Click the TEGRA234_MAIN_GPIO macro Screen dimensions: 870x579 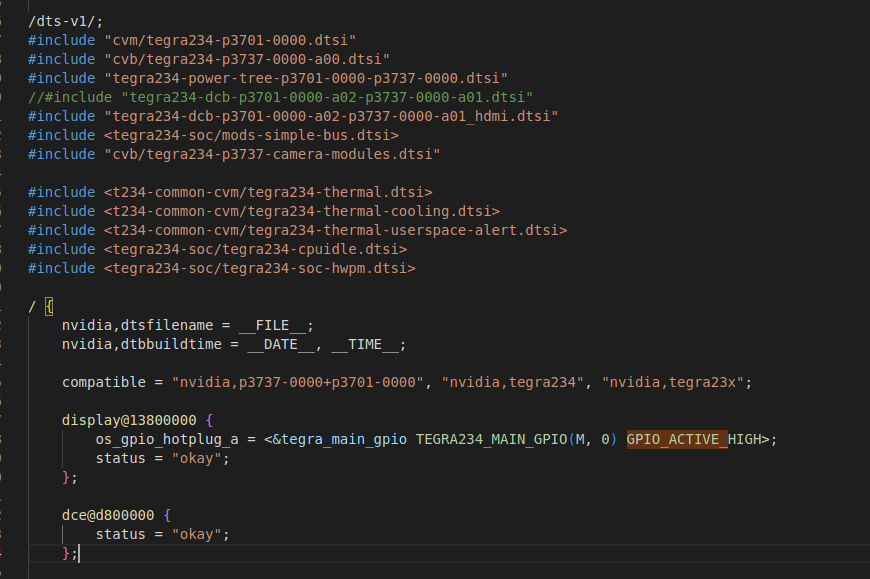tap(492, 439)
